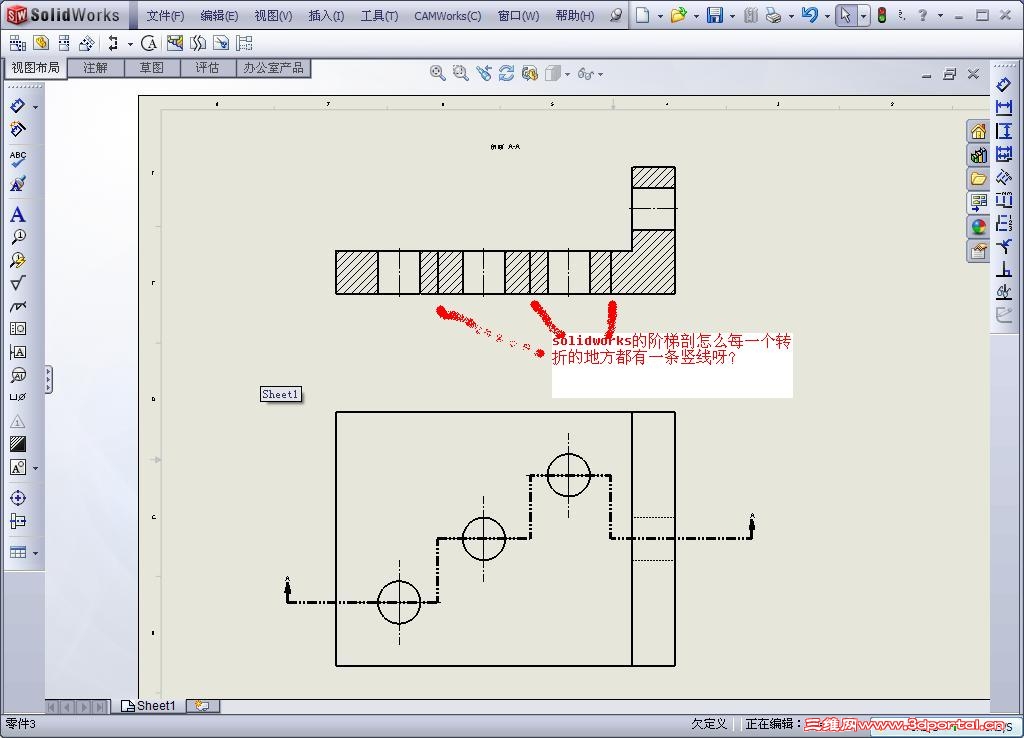The width and height of the screenshot is (1024, 738).
Task: Click the Print icon
Action: tap(773, 15)
